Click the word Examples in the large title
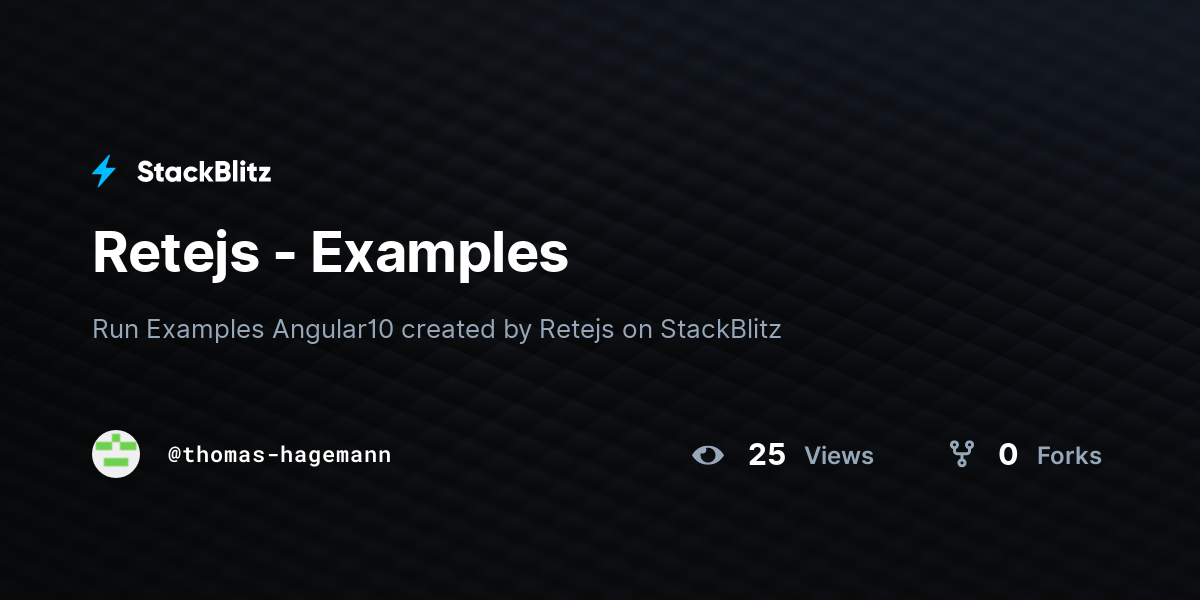Viewport: 1200px width, 600px height. 439,253
